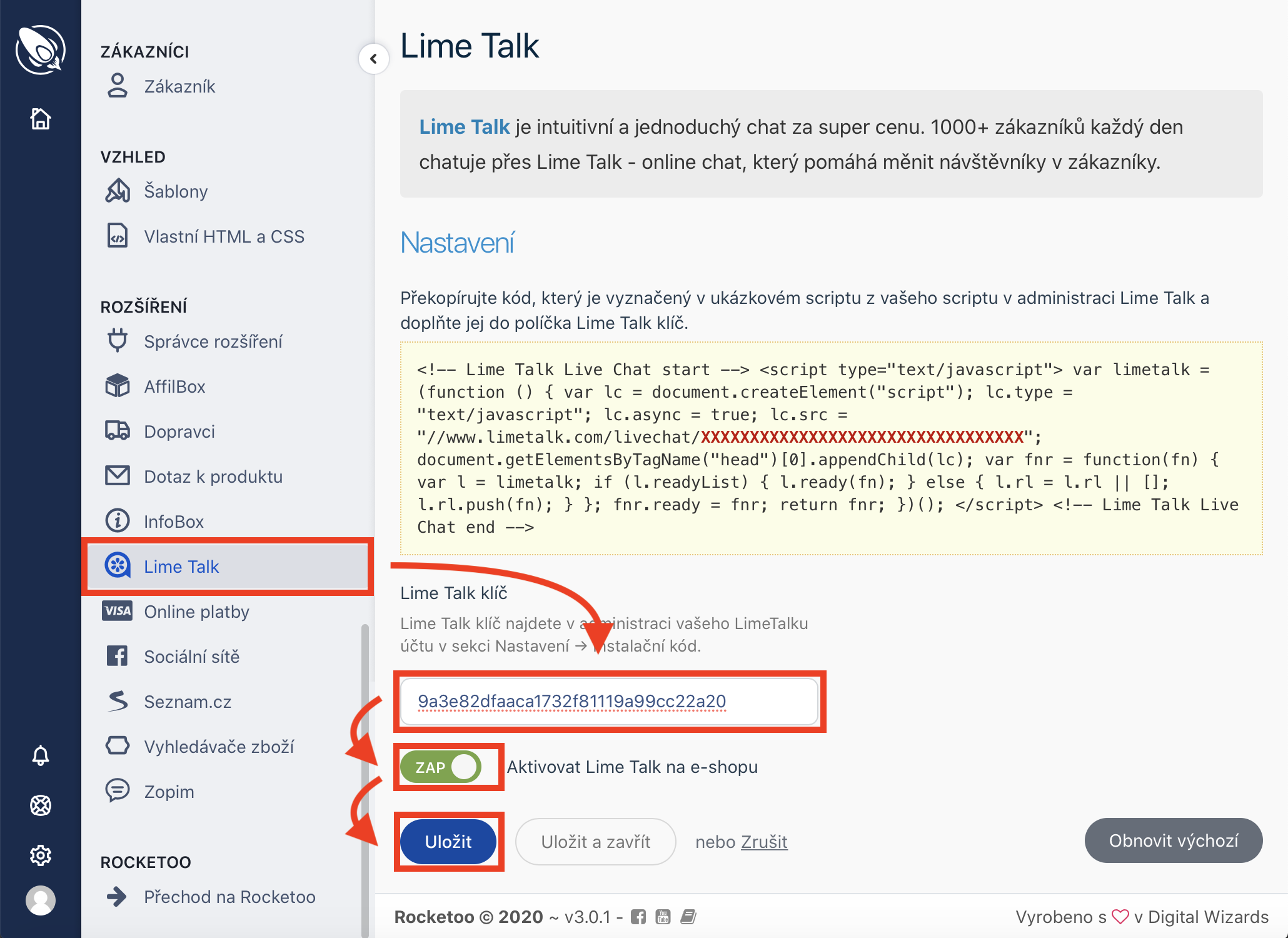Viewport: 1288px width, 938px height.
Task: Open Dopravci menu item
Action: click(179, 431)
